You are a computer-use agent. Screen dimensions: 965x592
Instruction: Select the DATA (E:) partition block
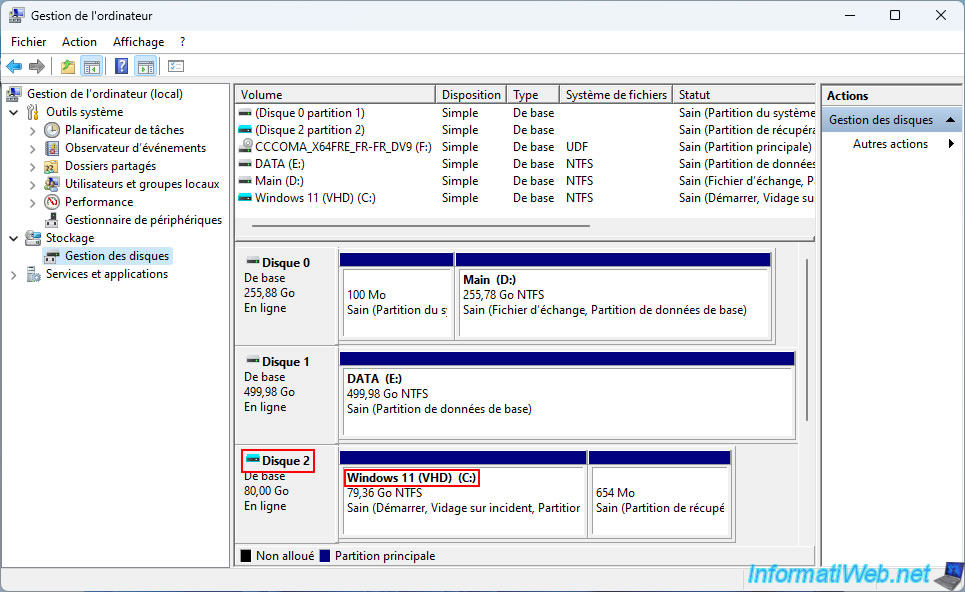coord(567,394)
